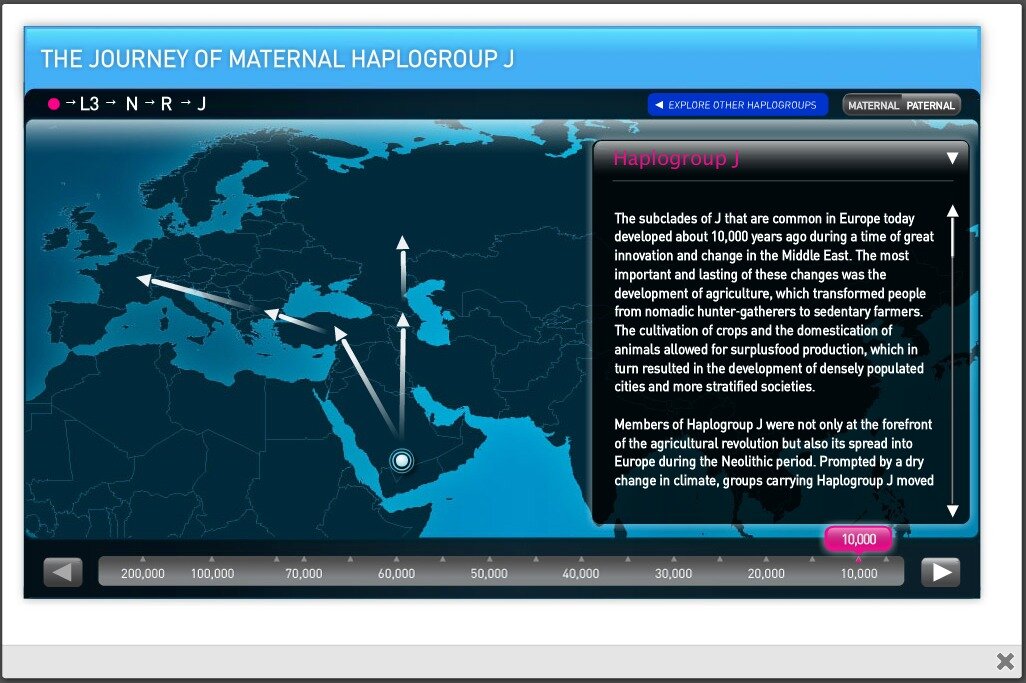Jump to 200,000 years on timeline
The width and height of the screenshot is (1026, 683).
[143, 573]
